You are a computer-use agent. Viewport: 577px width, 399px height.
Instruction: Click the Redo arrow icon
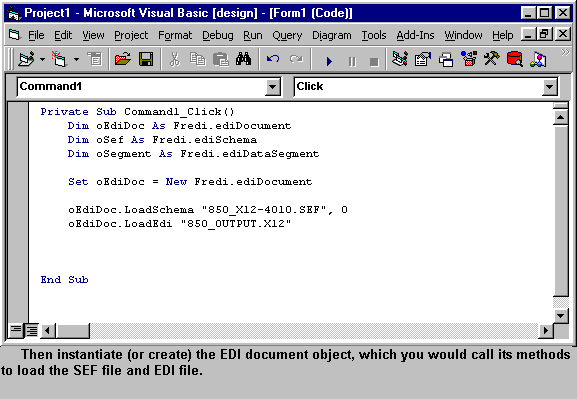coord(296,59)
